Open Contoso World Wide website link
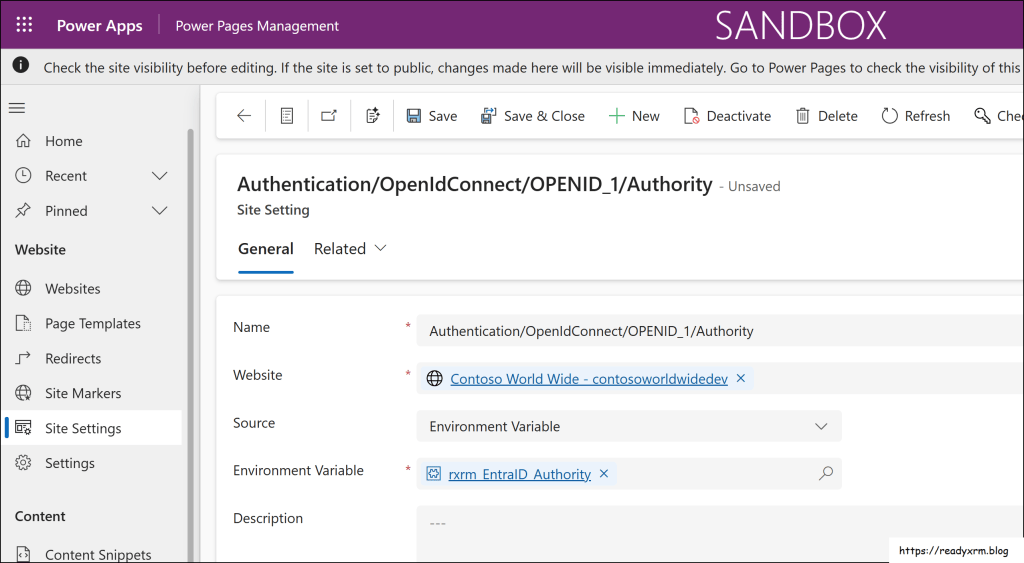This screenshot has width=1024, height=563. pyautogui.click(x=589, y=379)
